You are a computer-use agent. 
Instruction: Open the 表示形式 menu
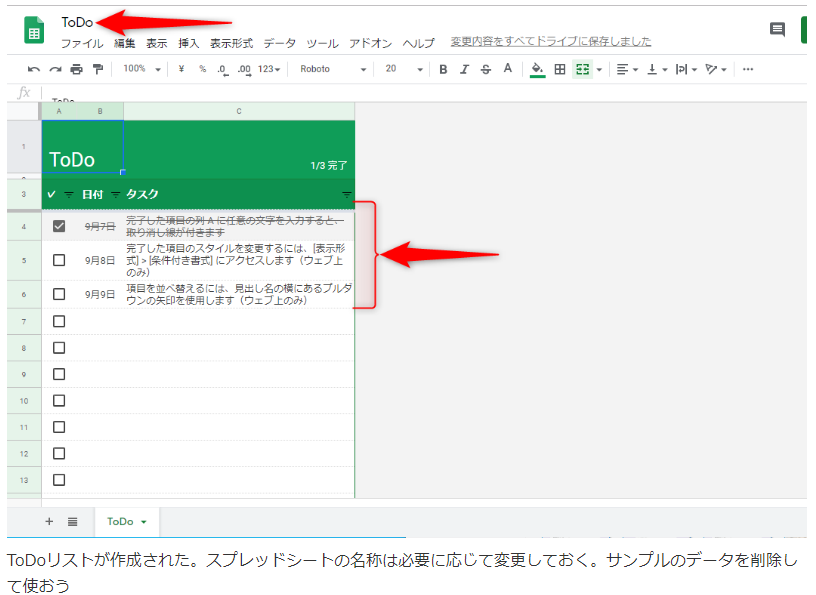(x=231, y=43)
